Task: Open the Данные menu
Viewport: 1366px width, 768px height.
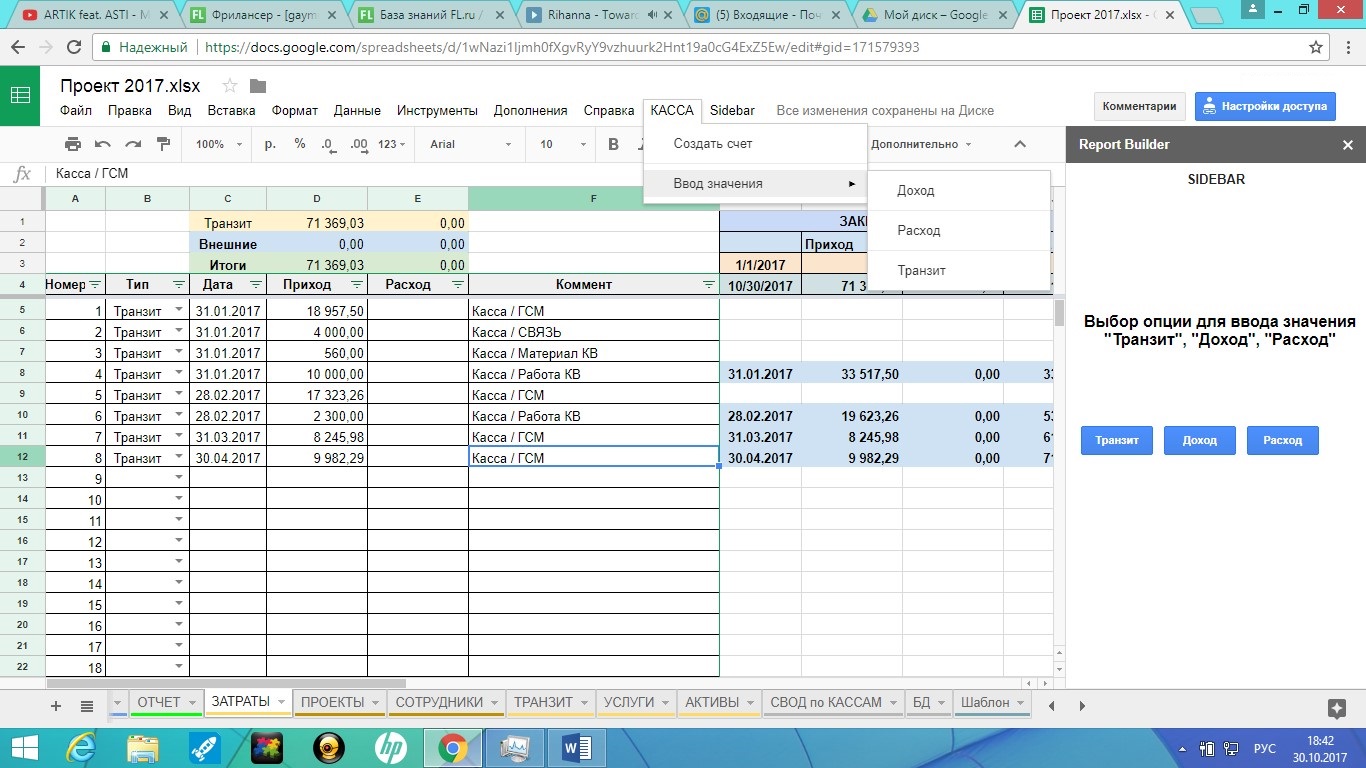Action: (x=357, y=111)
